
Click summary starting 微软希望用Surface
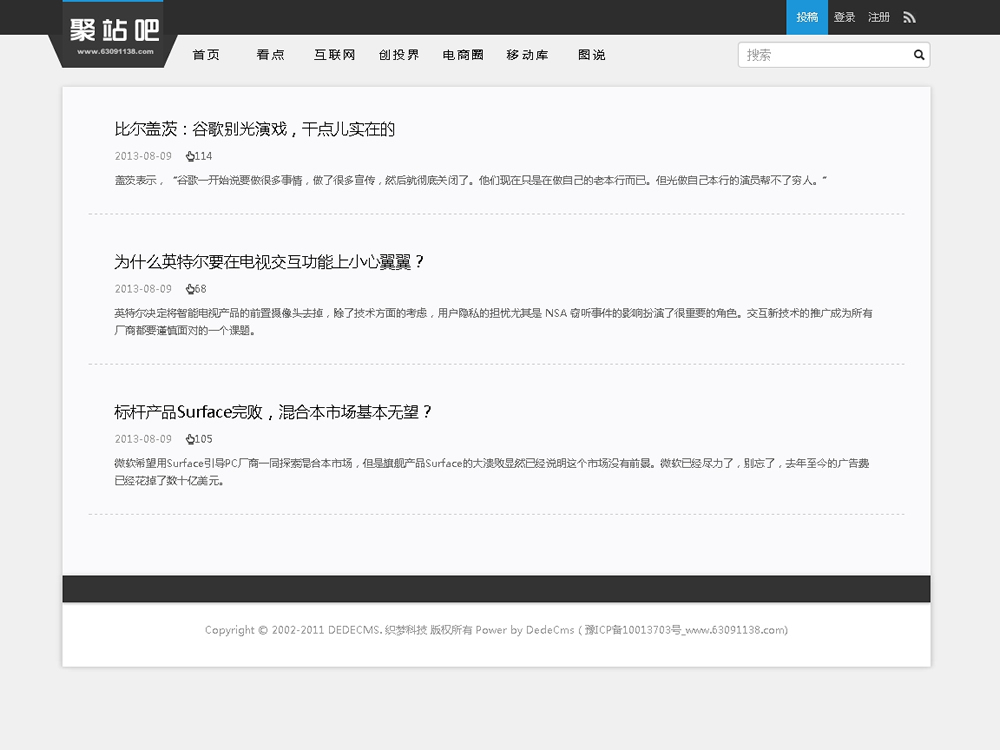[x=492, y=472]
